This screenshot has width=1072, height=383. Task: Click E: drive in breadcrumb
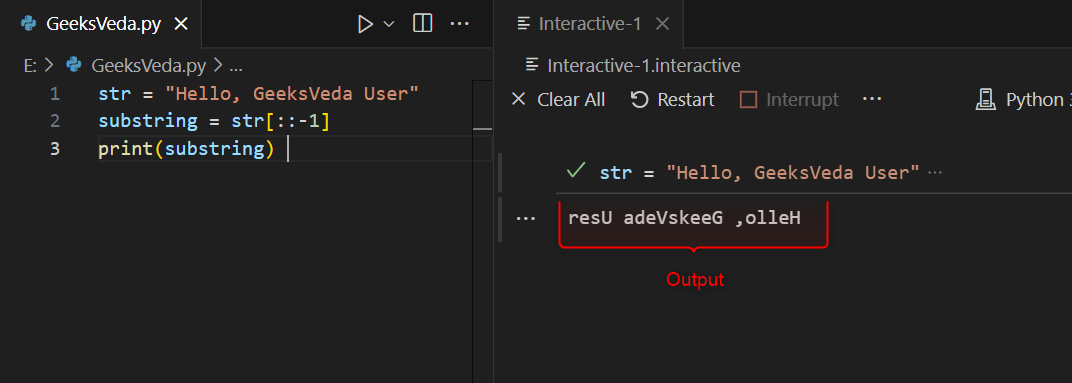click(30, 66)
